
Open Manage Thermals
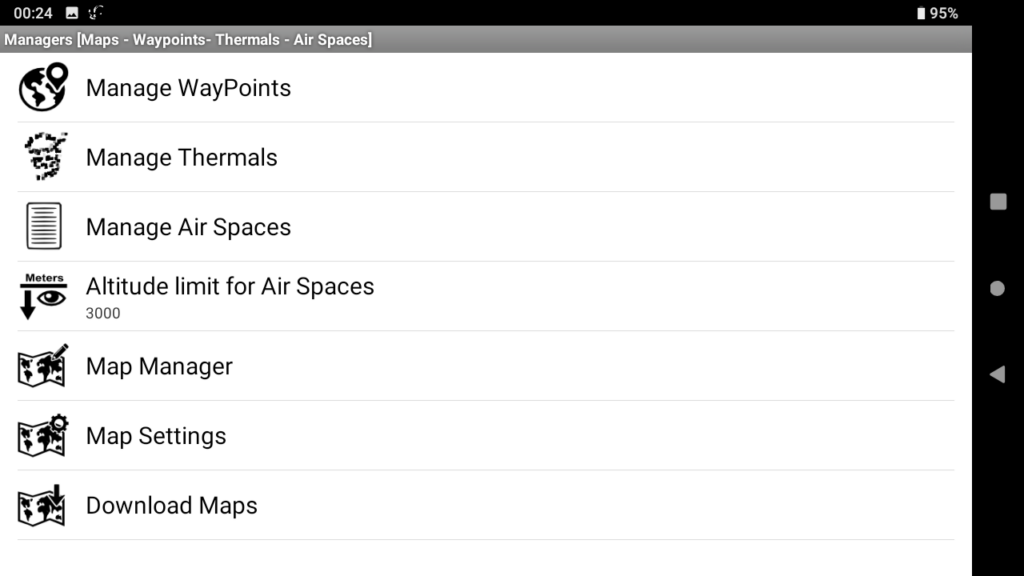click(485, 157)
